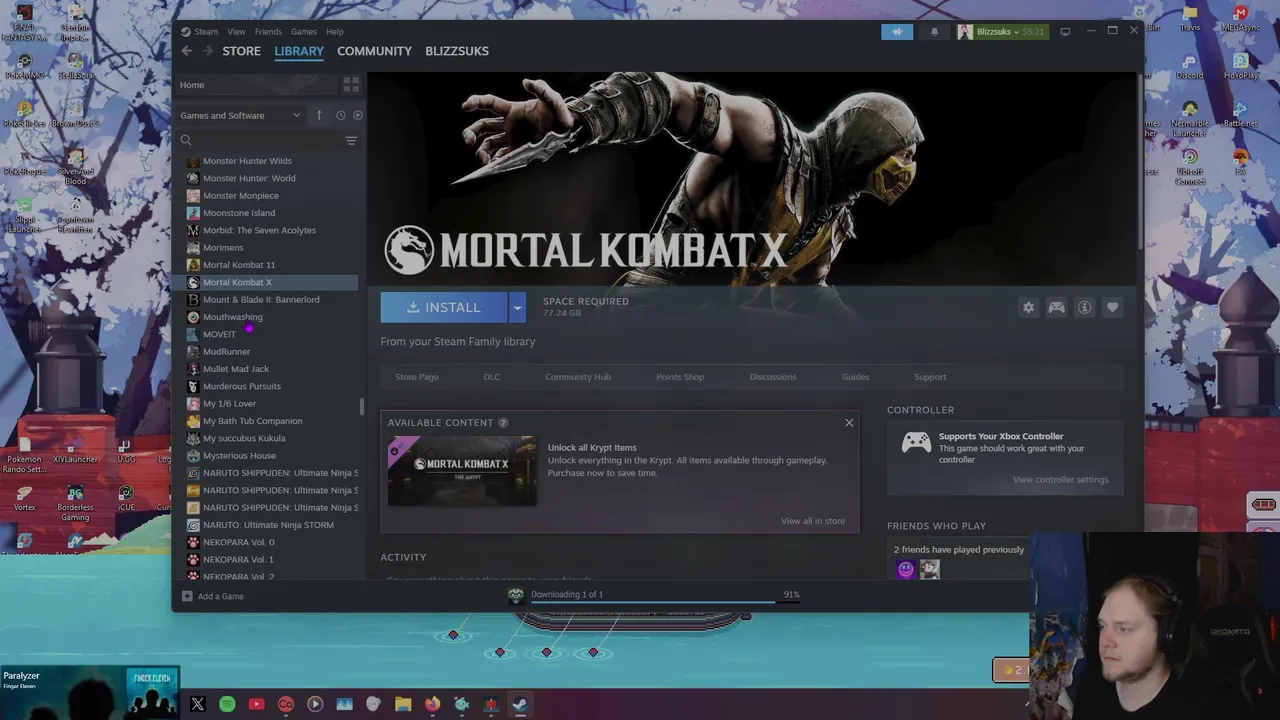Open File Explorer in the taskbar
Screen dimensions: 1280x720
pos(403,704)
